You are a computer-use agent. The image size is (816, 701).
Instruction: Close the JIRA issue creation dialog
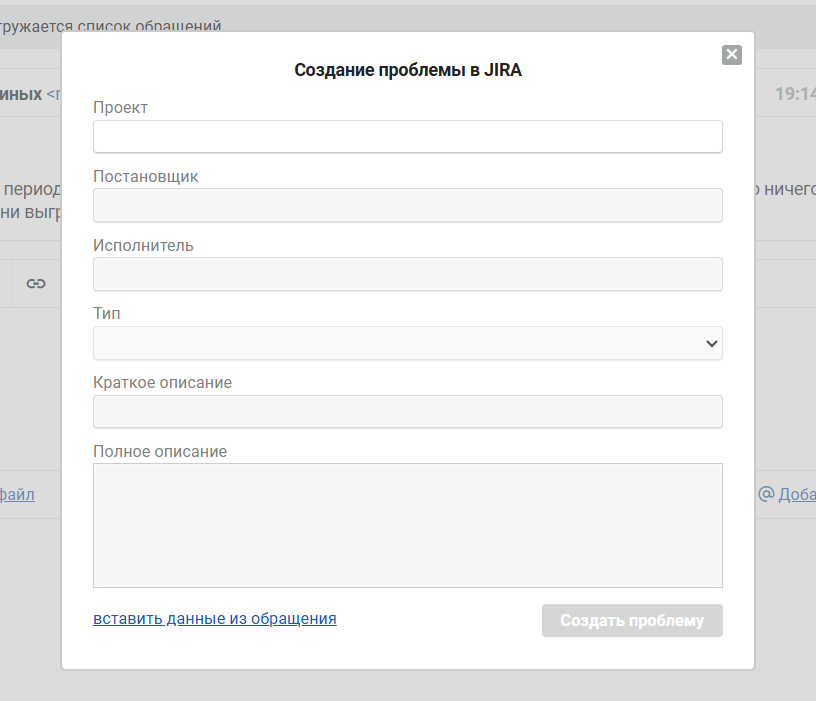[x=731, y=55]
